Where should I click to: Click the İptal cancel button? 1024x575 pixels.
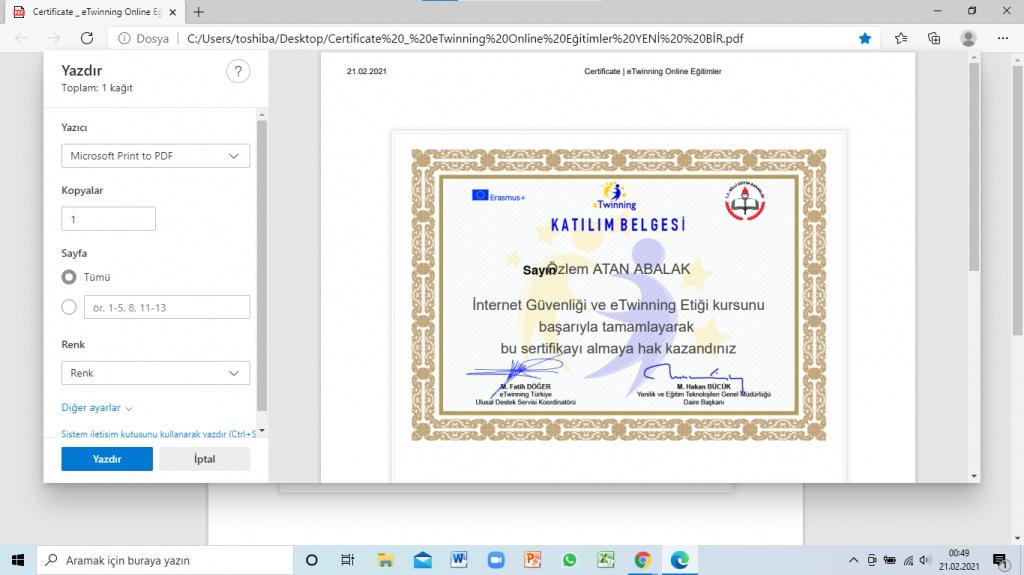(x=203, y=459)
